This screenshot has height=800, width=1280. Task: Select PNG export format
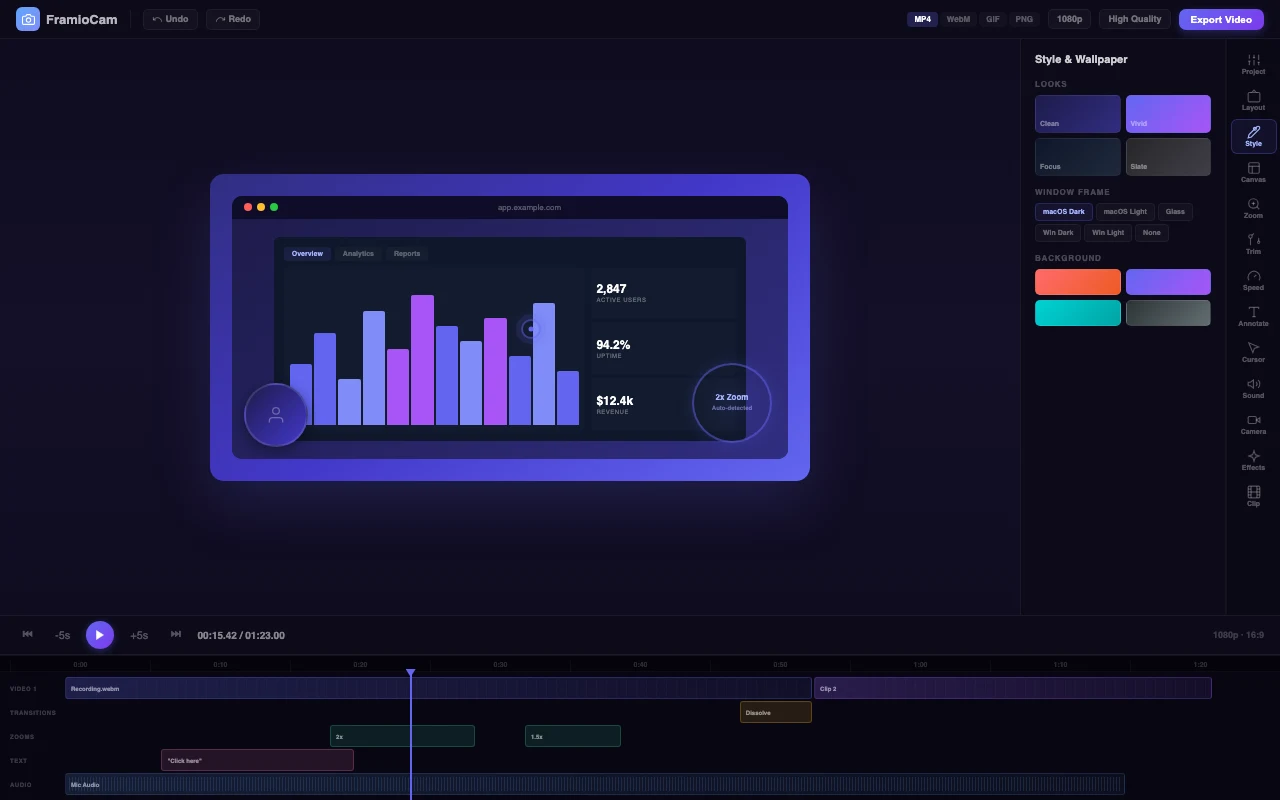click(1023, 19)
